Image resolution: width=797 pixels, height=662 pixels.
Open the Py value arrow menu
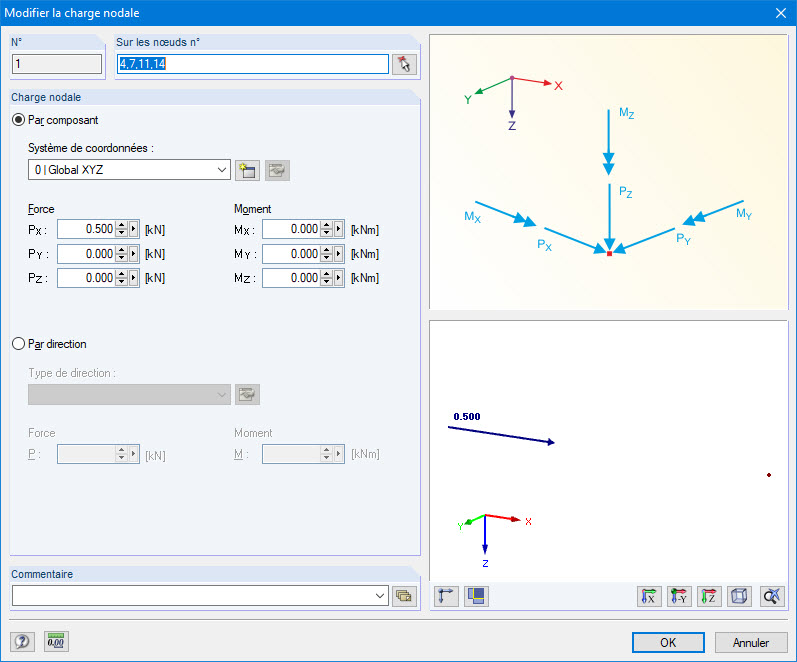134,253
